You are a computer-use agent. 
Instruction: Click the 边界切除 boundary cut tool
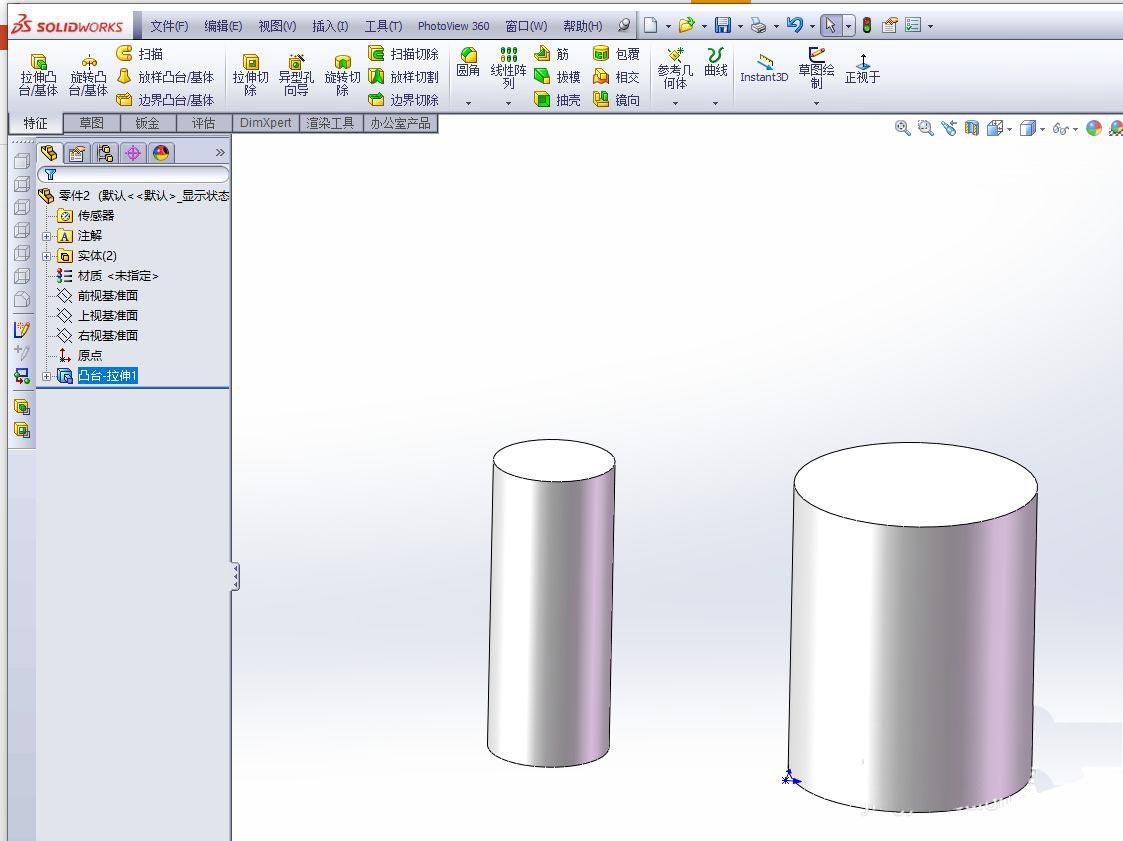tap(403, 100)
